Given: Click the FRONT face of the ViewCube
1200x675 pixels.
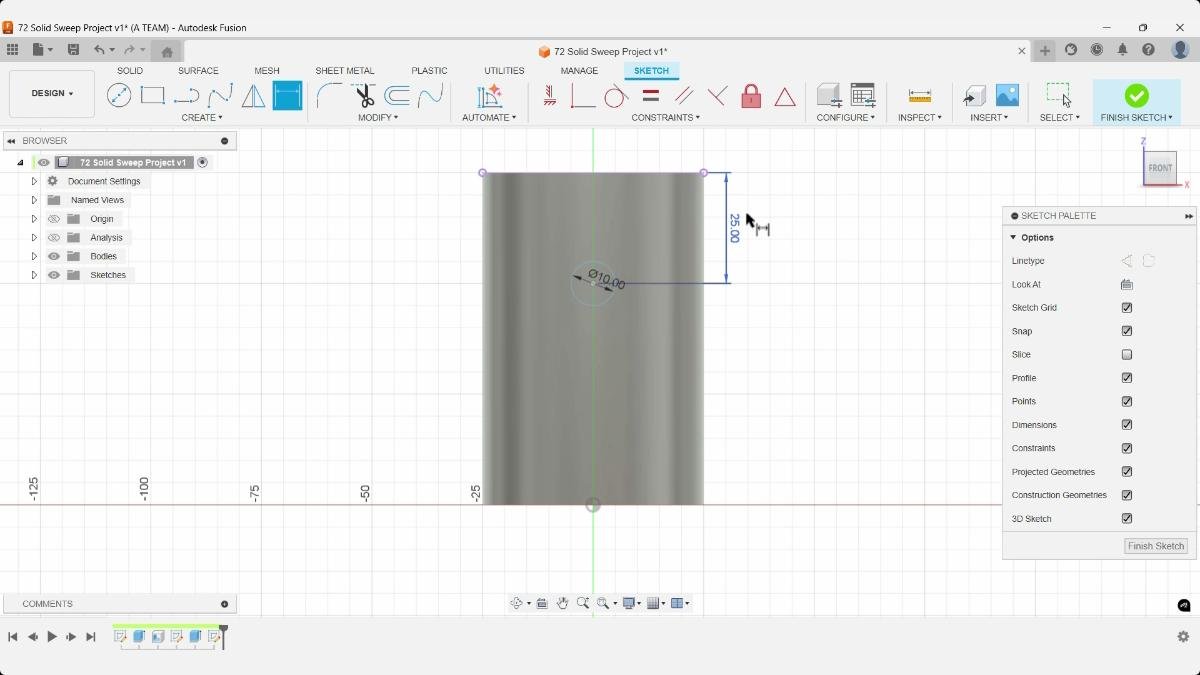Looking at the screenshot, I should click(1160, 168).
